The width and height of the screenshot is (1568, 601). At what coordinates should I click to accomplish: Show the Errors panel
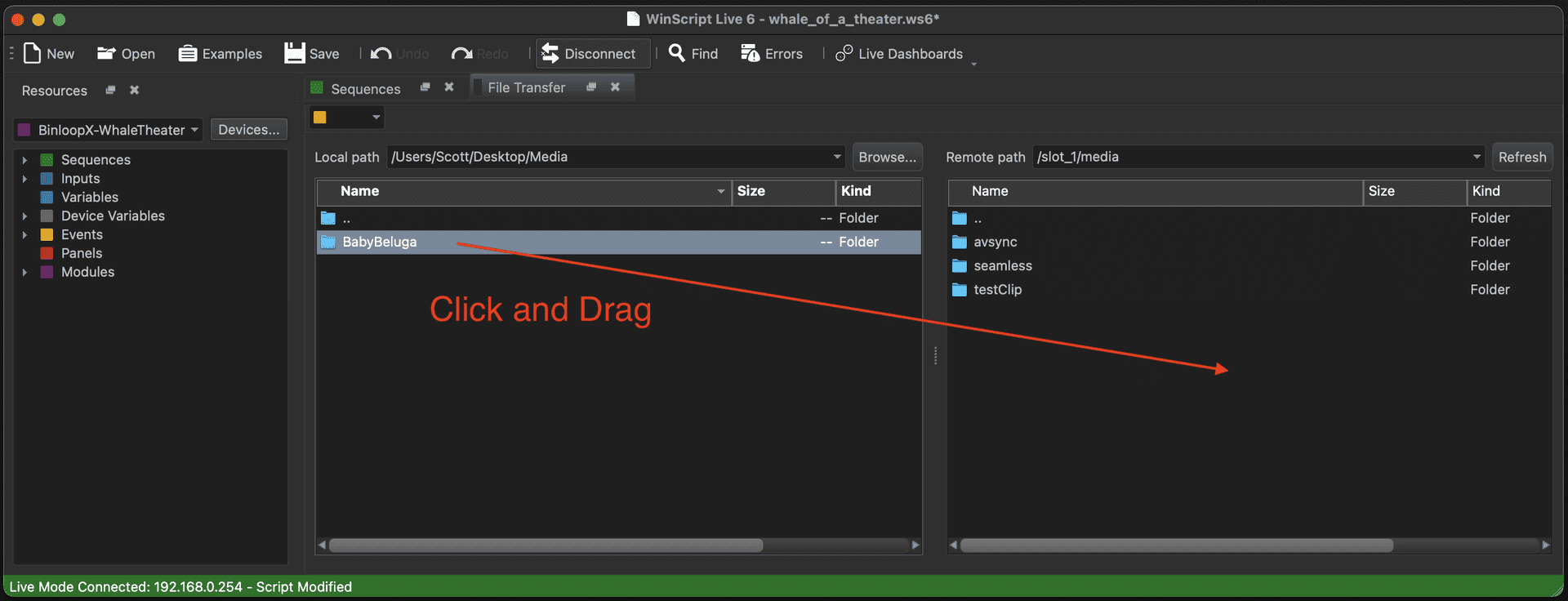750,53
